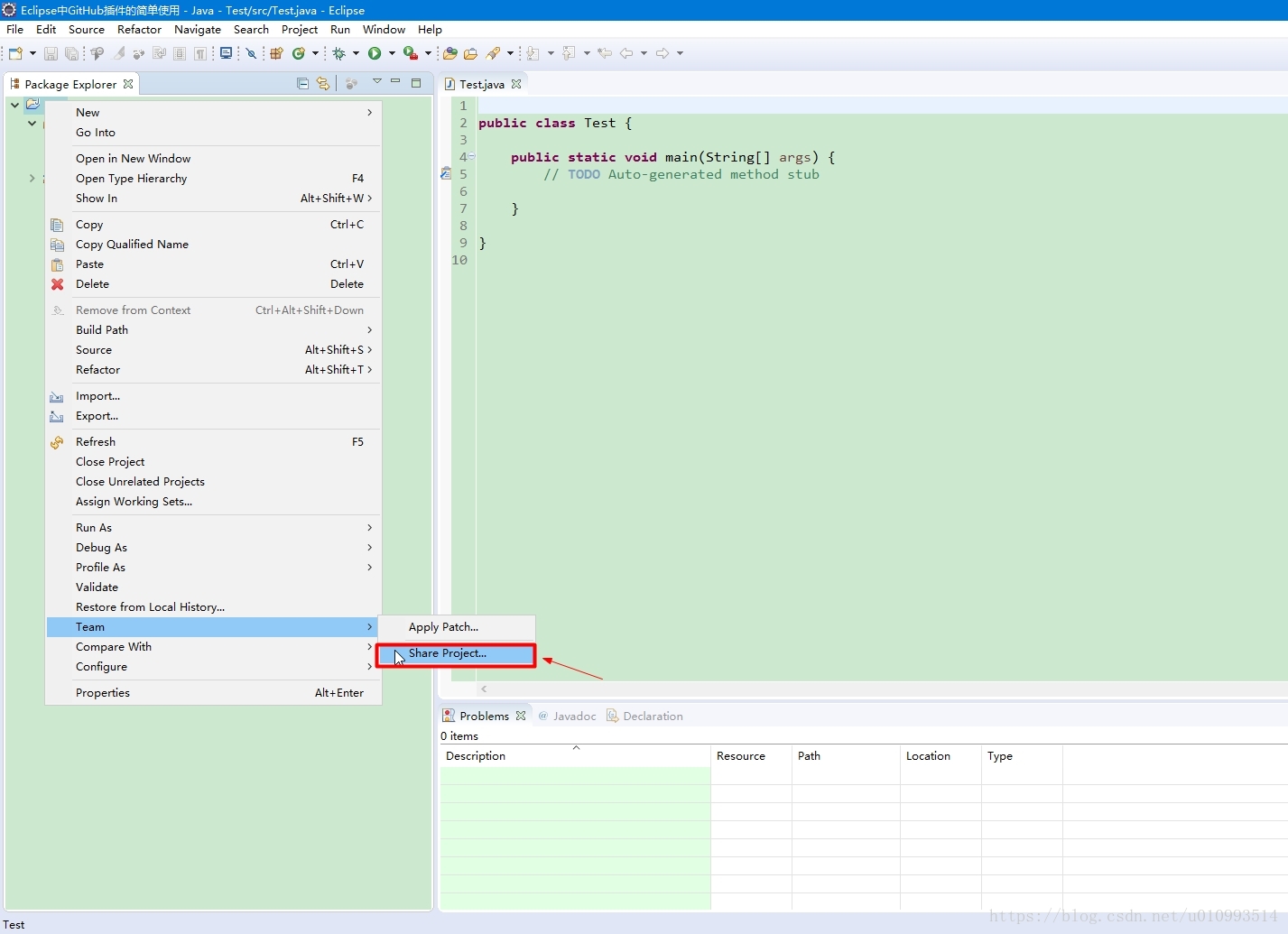
Task: Click the Save toolbar icon
Action: [x=51, y=53]
